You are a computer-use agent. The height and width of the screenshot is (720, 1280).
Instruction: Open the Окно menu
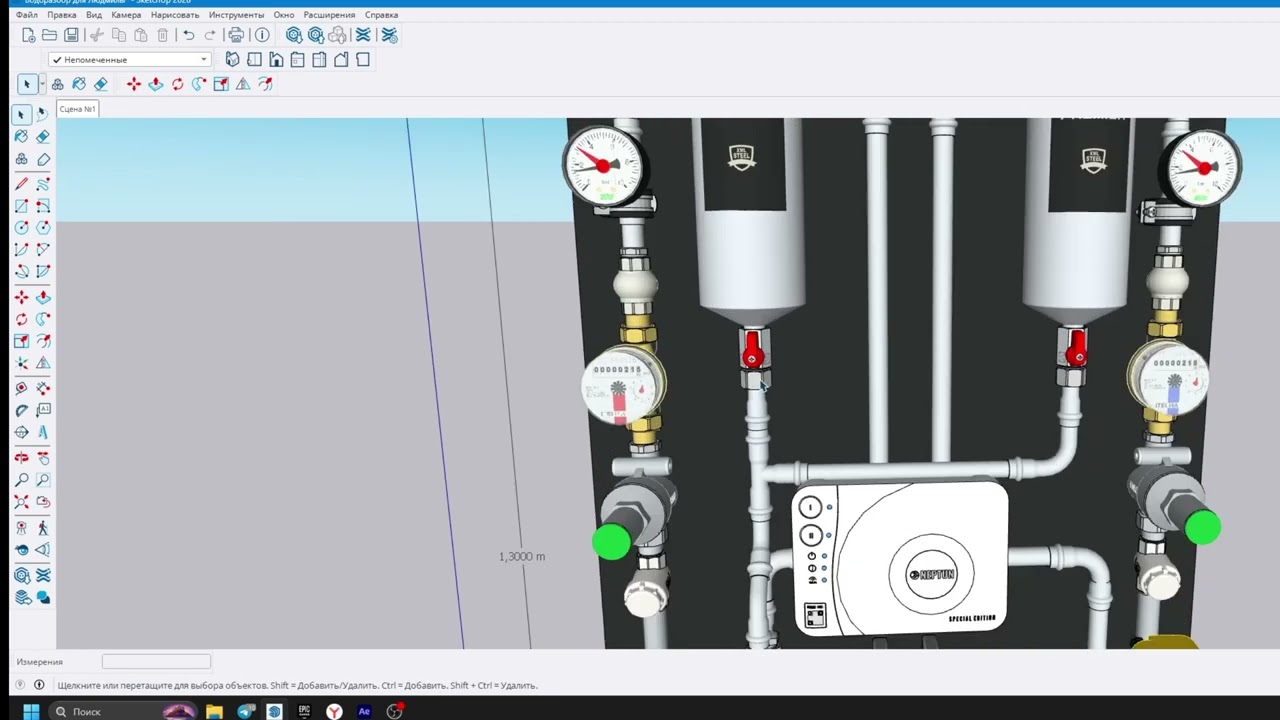click(284, 15)
